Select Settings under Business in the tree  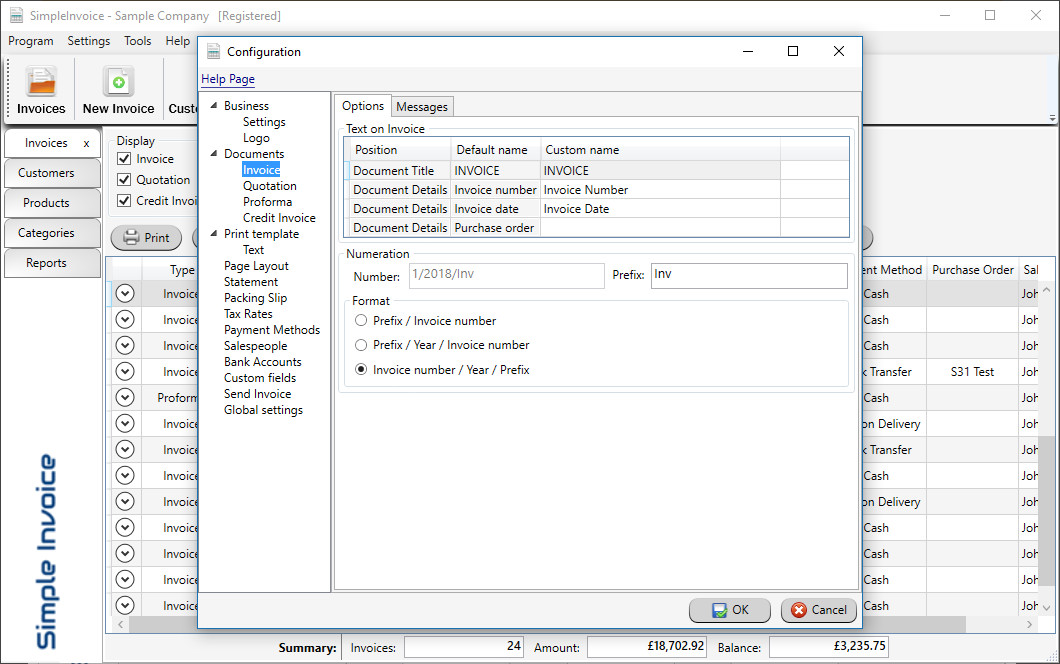coord(264,122)
